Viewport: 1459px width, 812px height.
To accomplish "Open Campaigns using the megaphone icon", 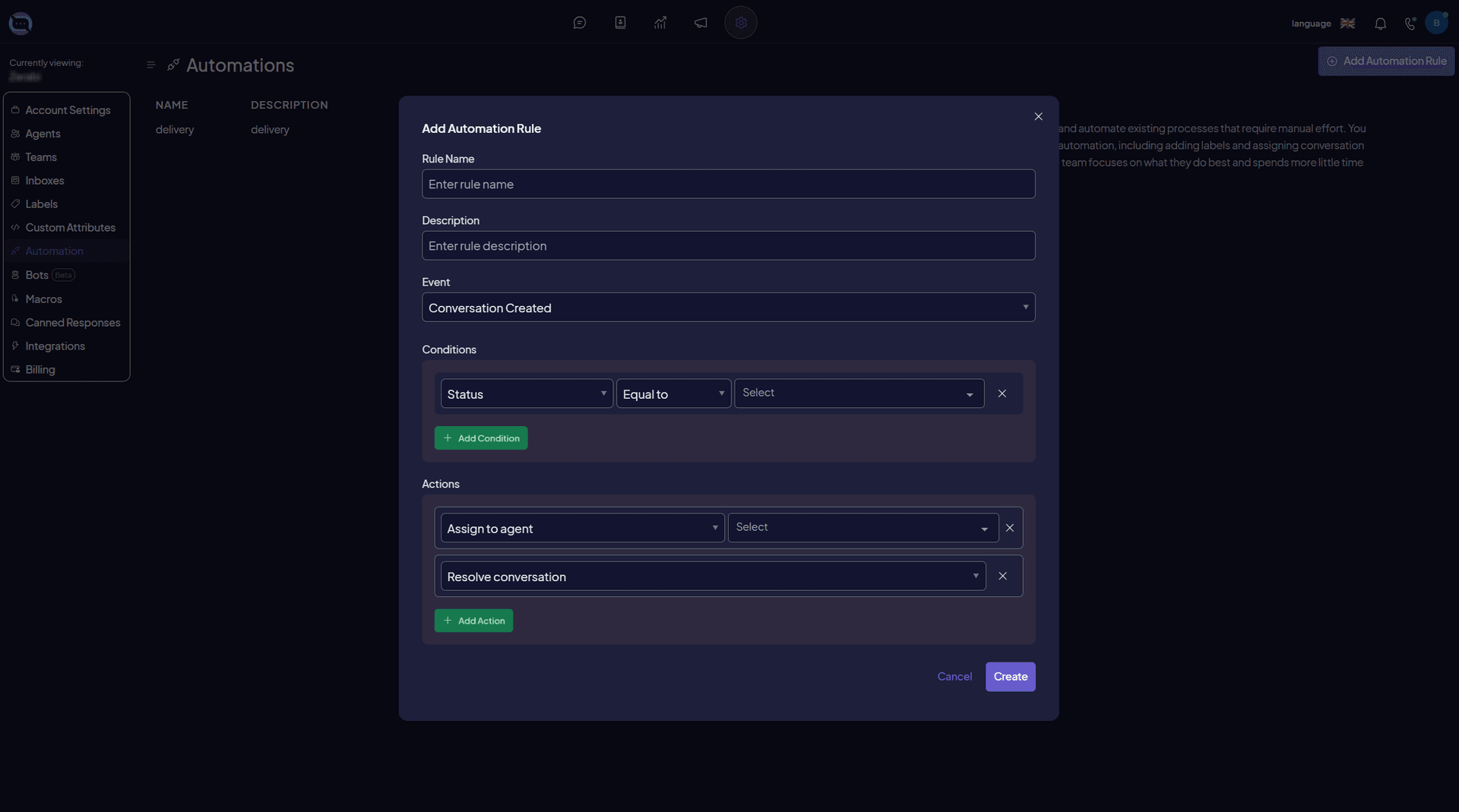I will pos(700,23).
